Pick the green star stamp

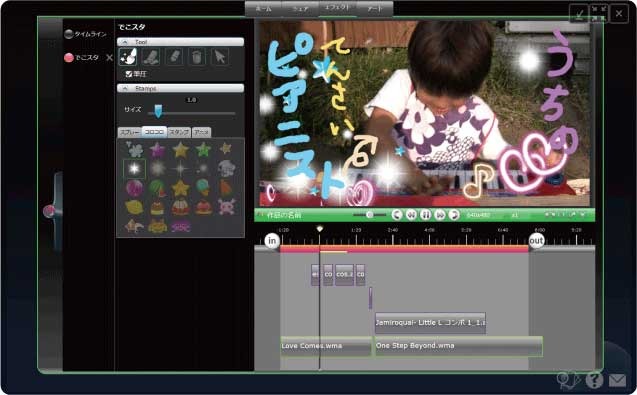click(x=203, y=150)
